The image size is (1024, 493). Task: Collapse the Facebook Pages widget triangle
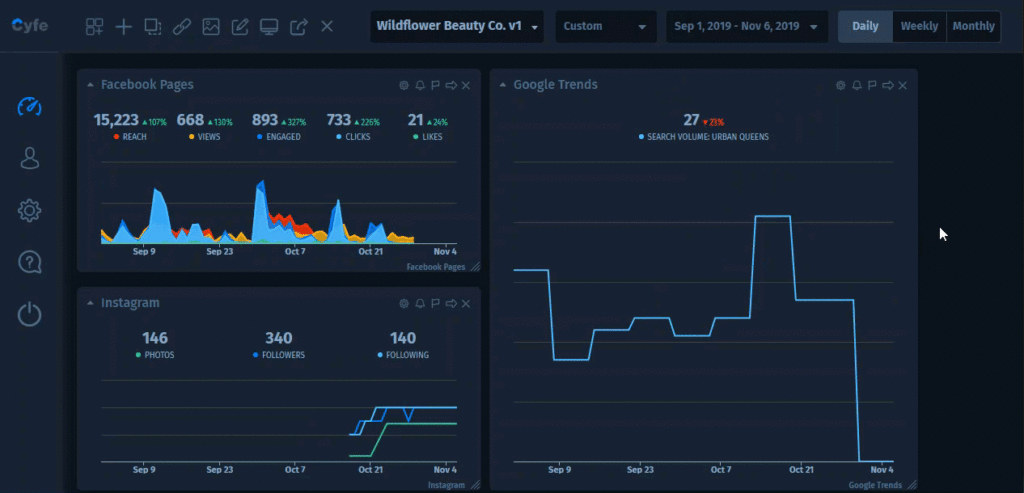coord(90,85)
